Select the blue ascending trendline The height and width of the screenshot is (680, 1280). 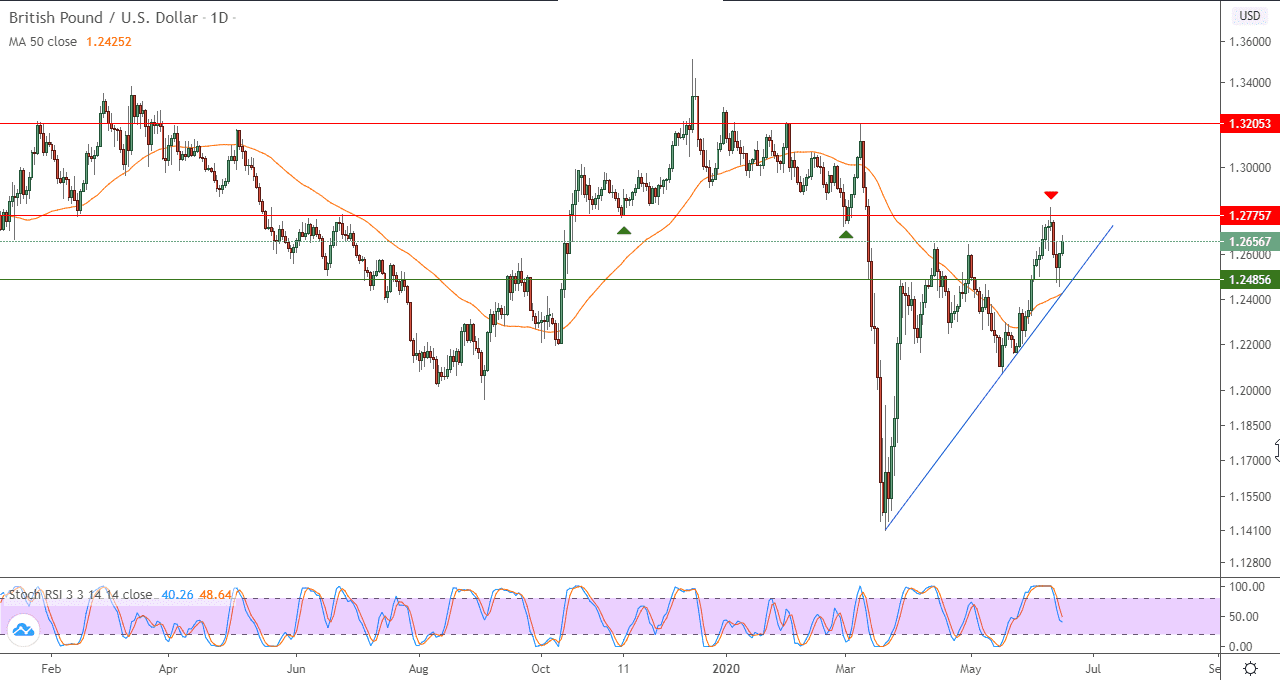1000,378
